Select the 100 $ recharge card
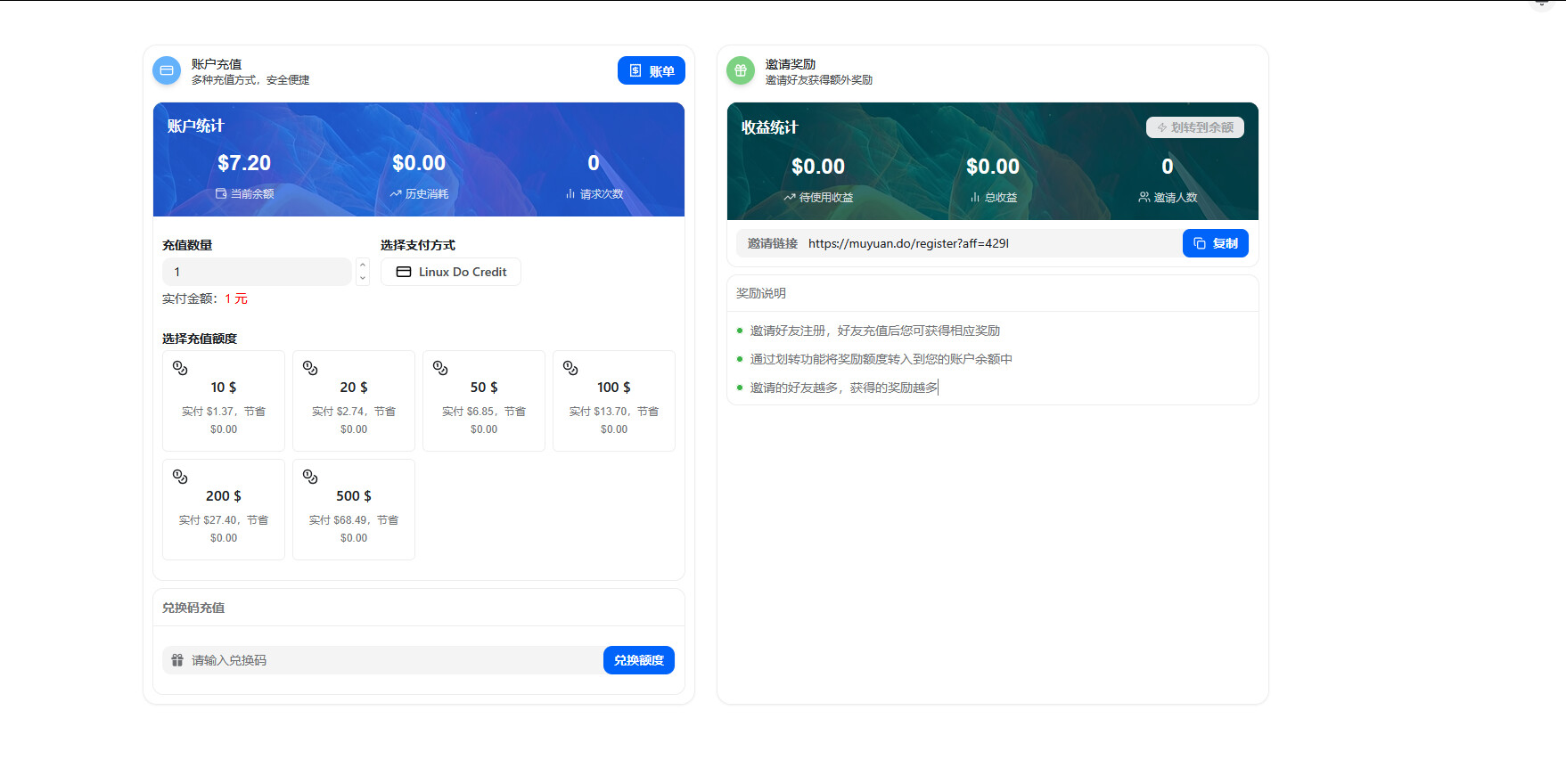Screen dimensions: 1566x784 (614, 401)
